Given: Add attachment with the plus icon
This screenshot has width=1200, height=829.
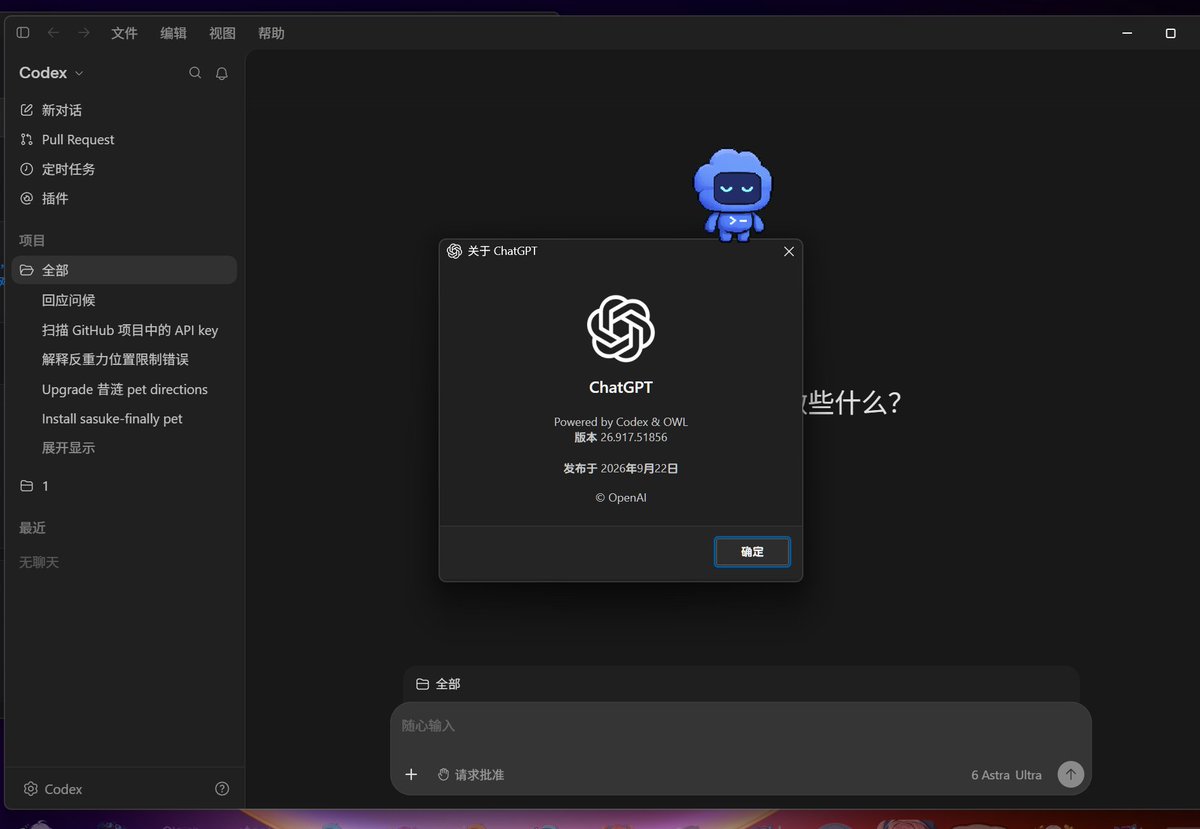Looking at the screenshot, I should point(411,775).
